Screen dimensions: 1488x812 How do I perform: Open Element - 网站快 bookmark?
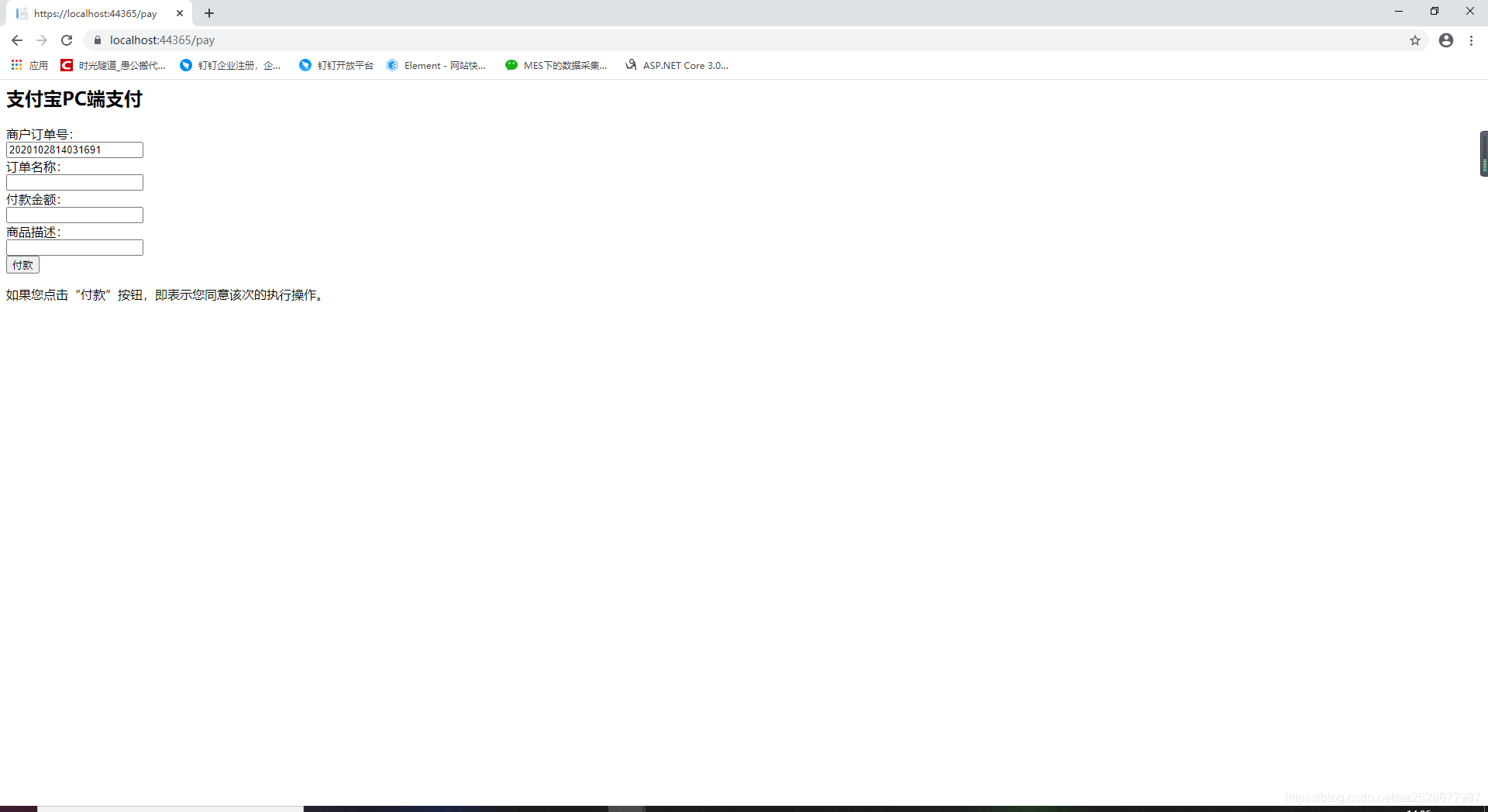436,65
